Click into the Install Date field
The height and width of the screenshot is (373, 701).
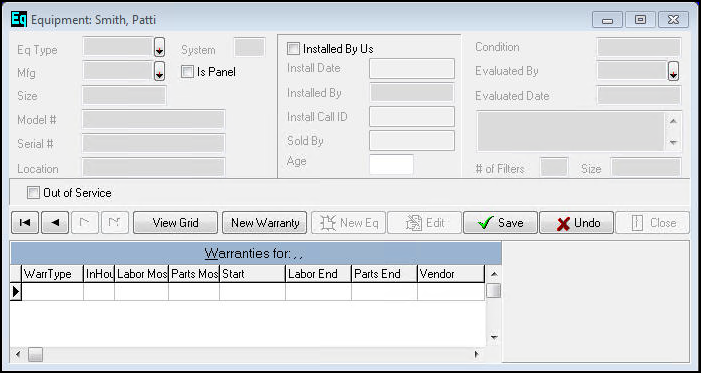[x=412, y=68]
